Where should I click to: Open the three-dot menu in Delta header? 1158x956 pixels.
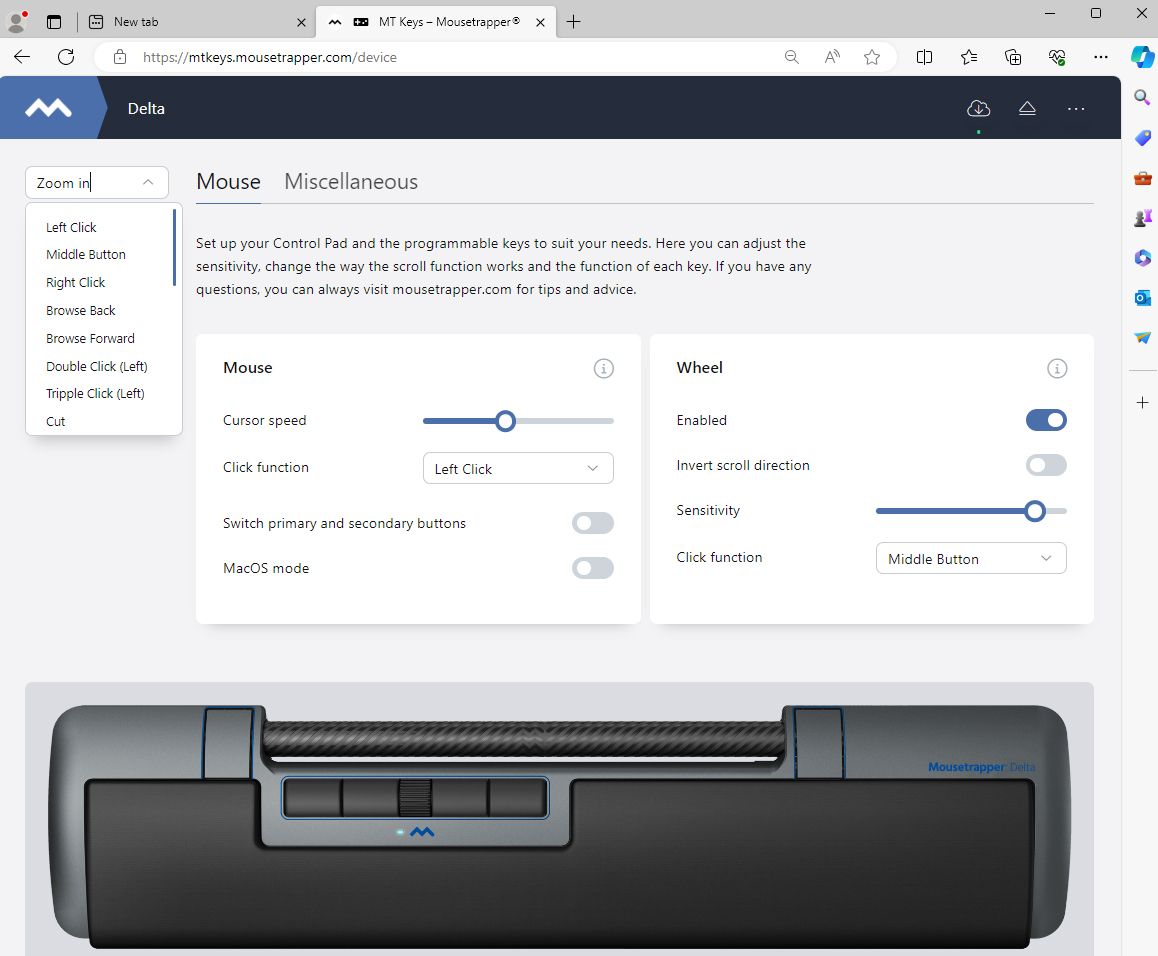click(x=1076, y=109)
